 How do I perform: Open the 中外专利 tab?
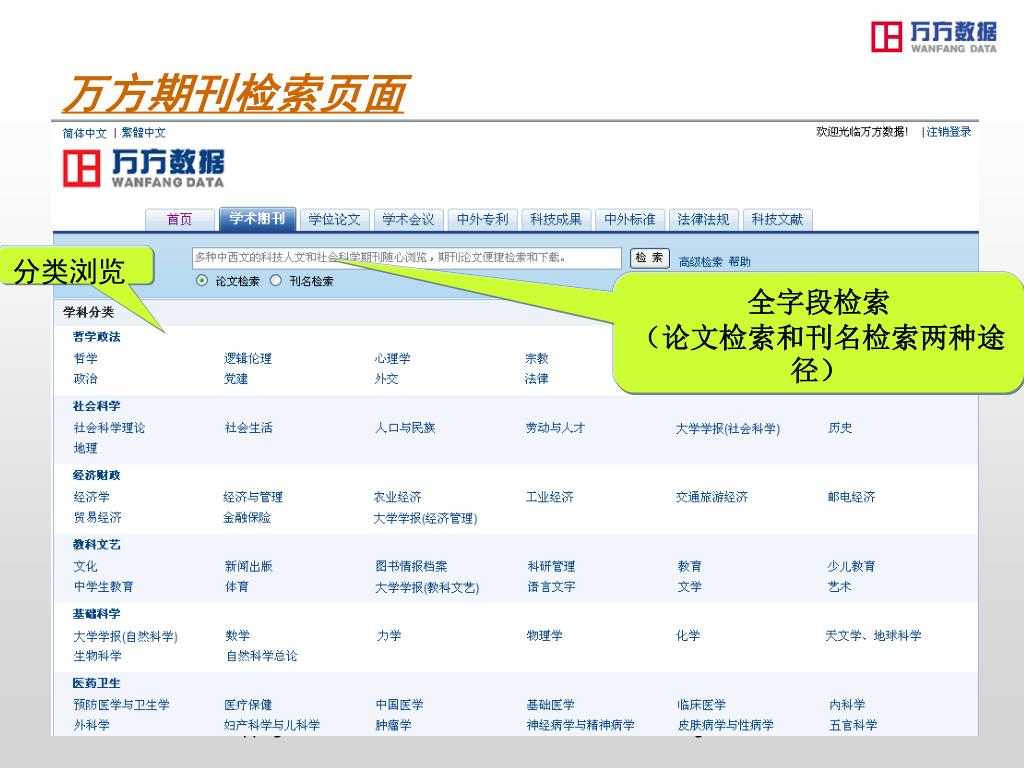point(483,219)
